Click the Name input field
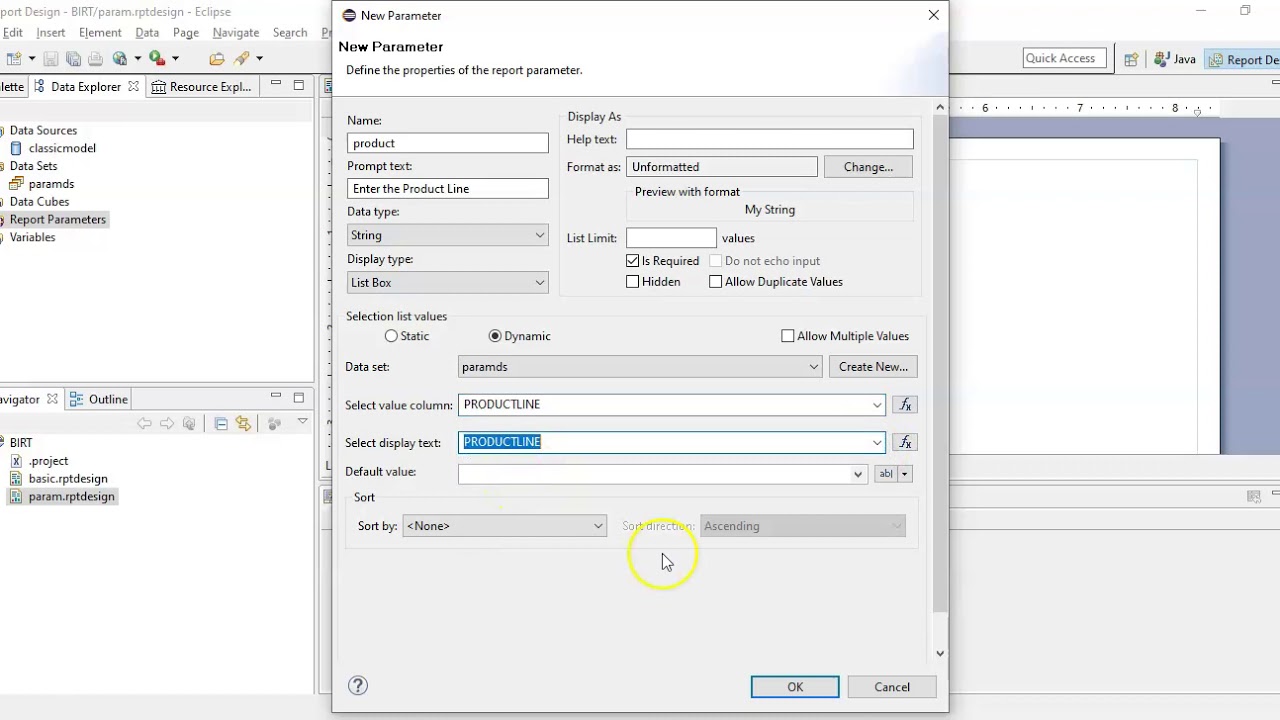This screenshot has height=720, width=1280. 448,143
